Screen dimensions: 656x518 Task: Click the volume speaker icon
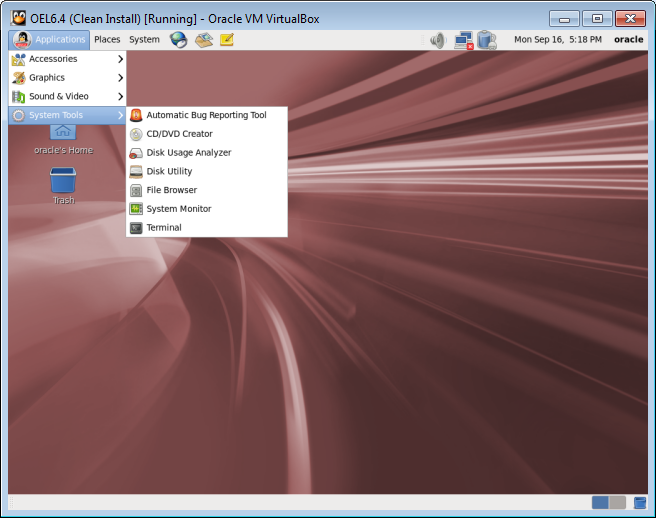tap(438, 40)
